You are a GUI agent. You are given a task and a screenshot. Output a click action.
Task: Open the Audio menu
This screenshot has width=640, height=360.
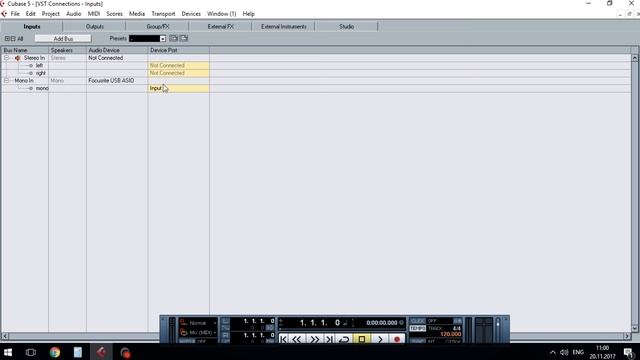click(73, 14)
